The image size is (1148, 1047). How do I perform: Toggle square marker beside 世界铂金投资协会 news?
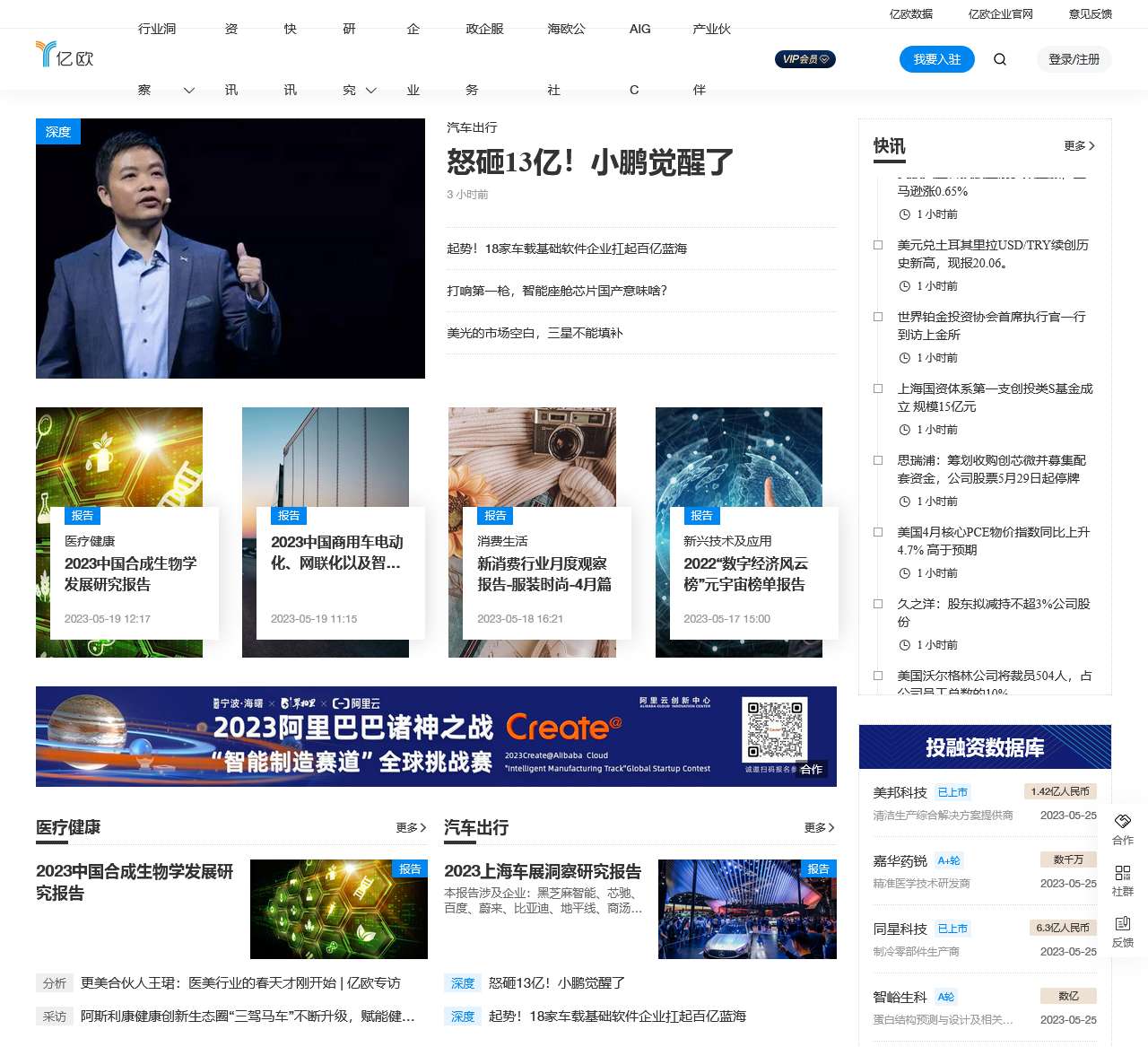(878, 317)
